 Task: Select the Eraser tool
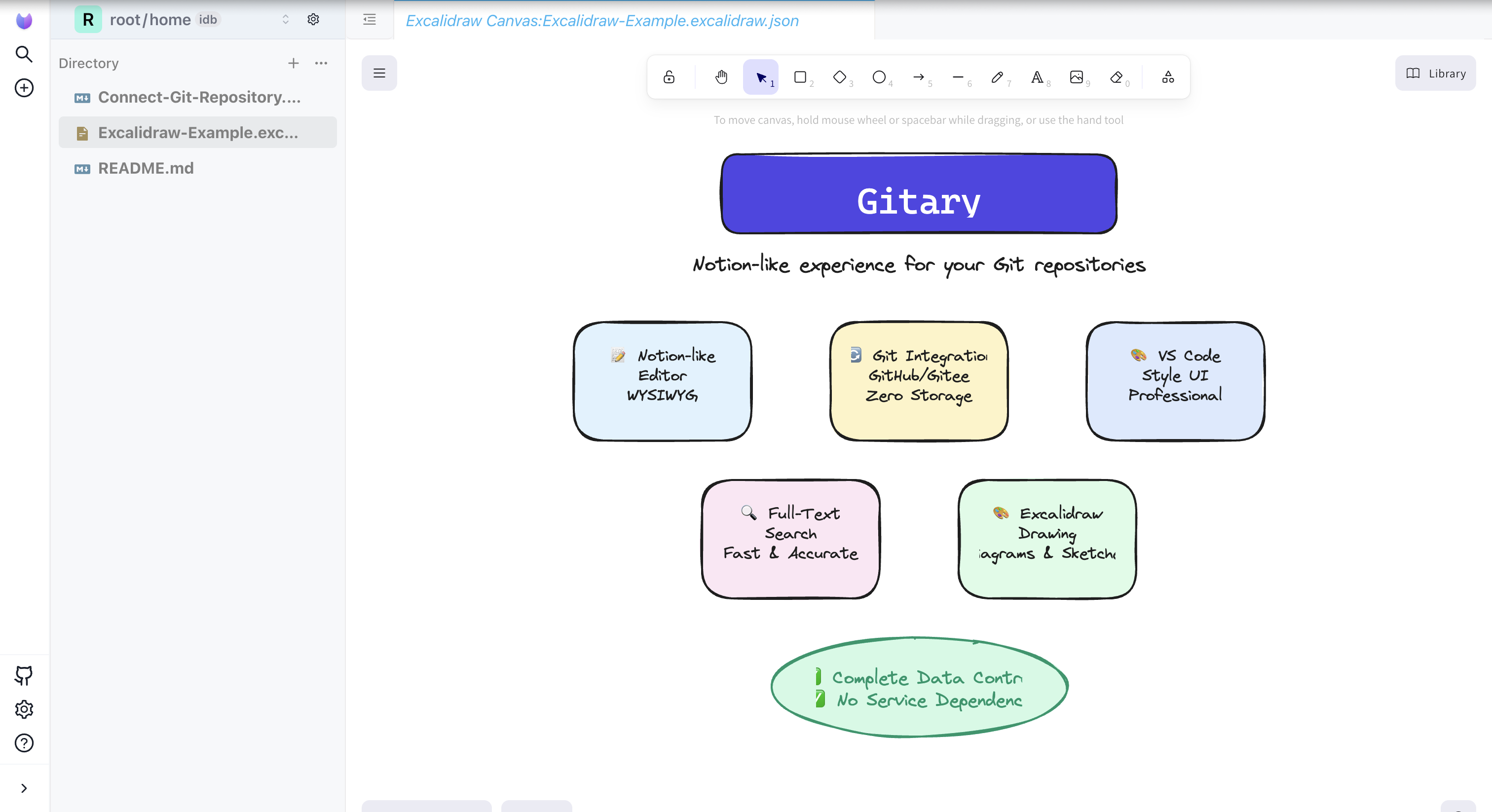click(1116, 77)
